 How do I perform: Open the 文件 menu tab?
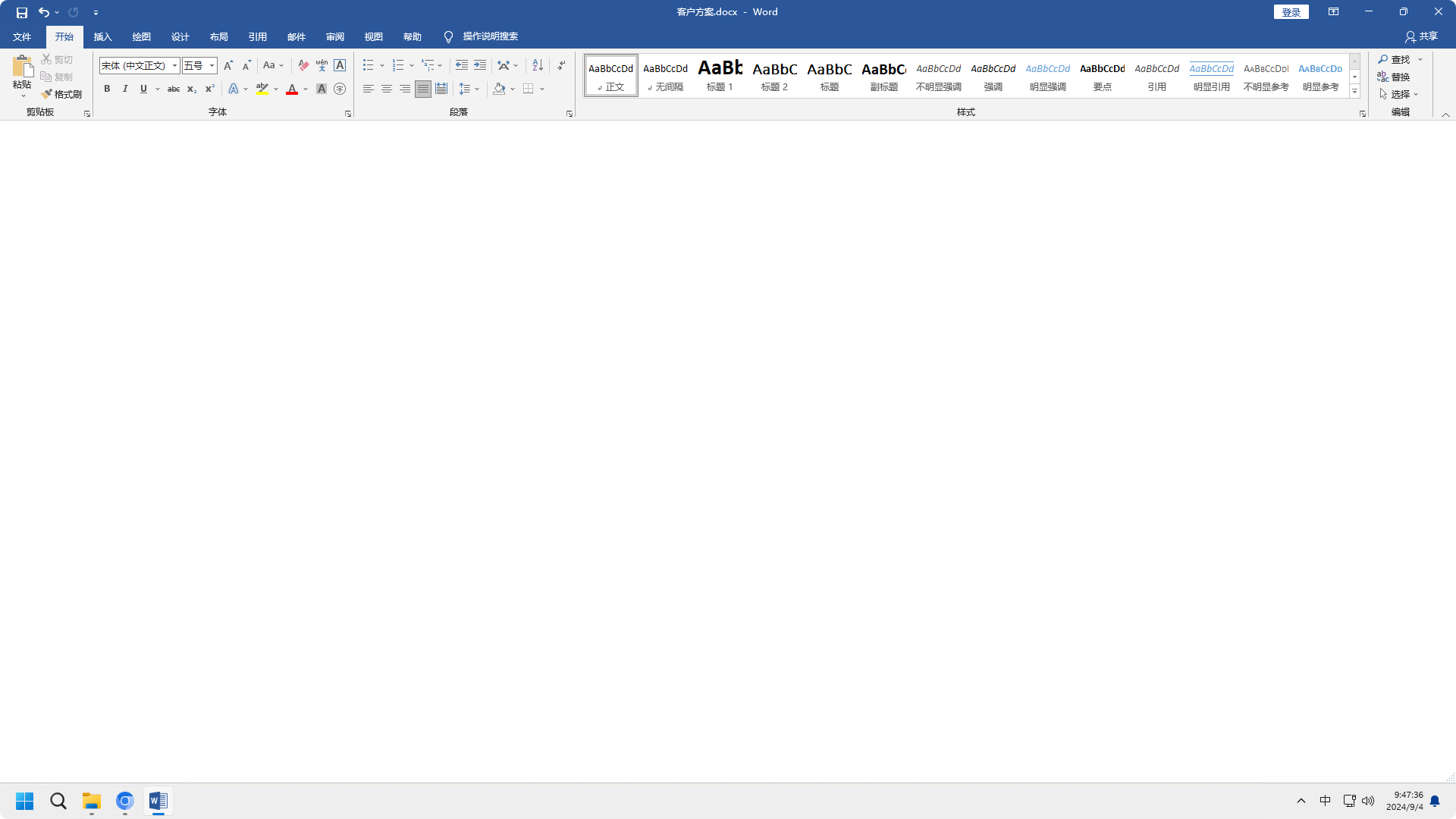click(22, 37)
